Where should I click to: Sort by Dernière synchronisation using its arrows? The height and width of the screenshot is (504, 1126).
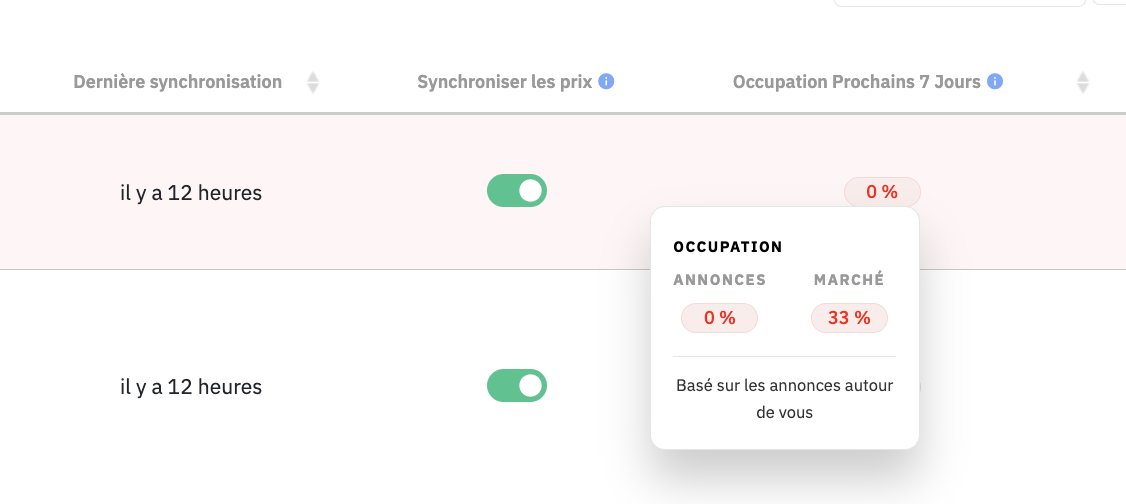point(312,83)
